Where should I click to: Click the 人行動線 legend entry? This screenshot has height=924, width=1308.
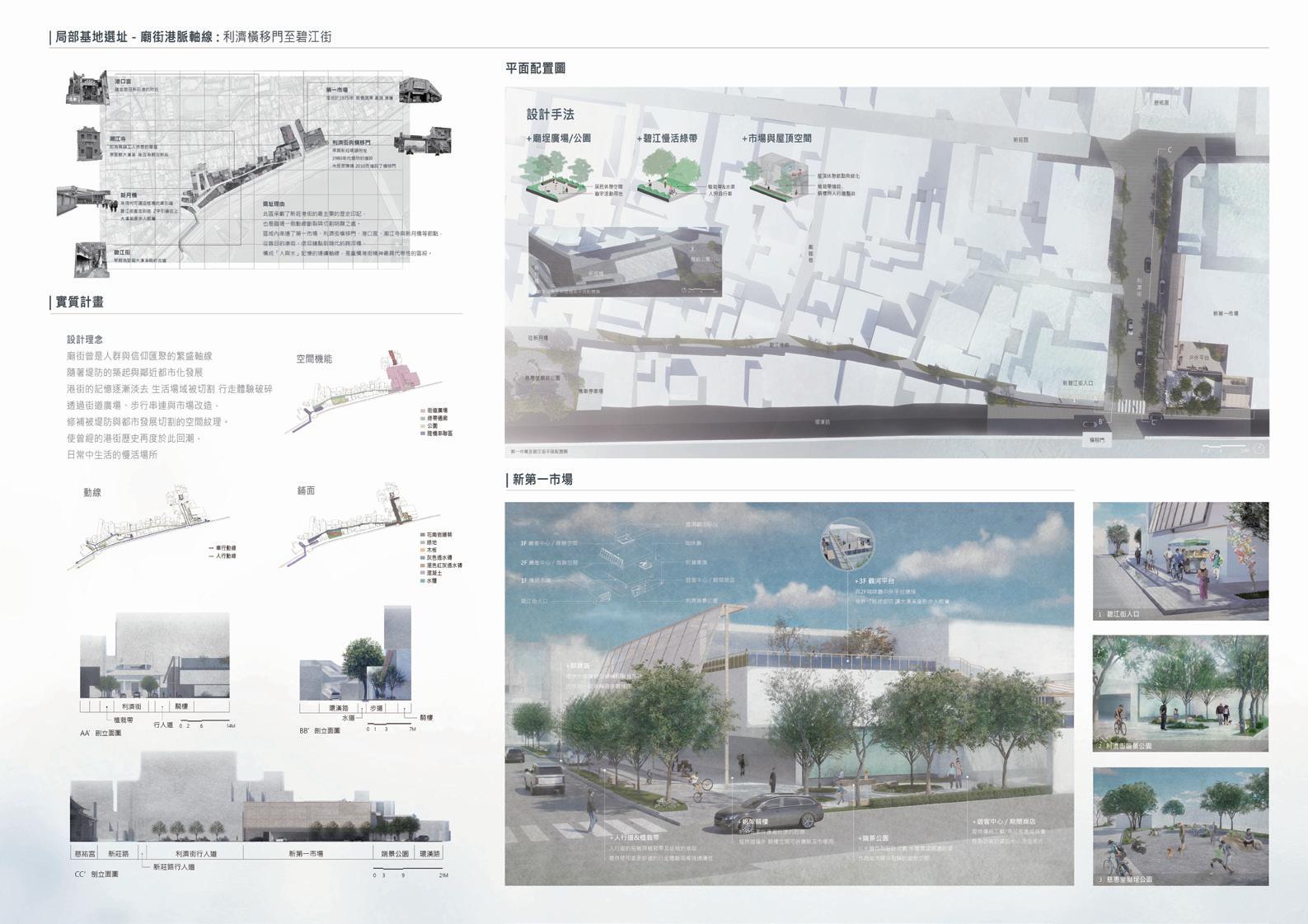pyautogui.click(x=221, y=556)
